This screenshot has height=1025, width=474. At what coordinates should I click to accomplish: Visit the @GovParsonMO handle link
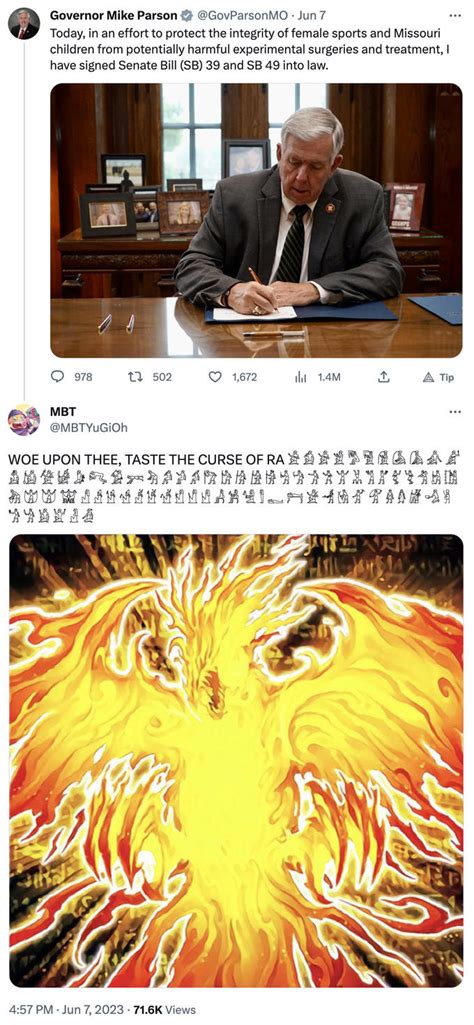(241, 14)
